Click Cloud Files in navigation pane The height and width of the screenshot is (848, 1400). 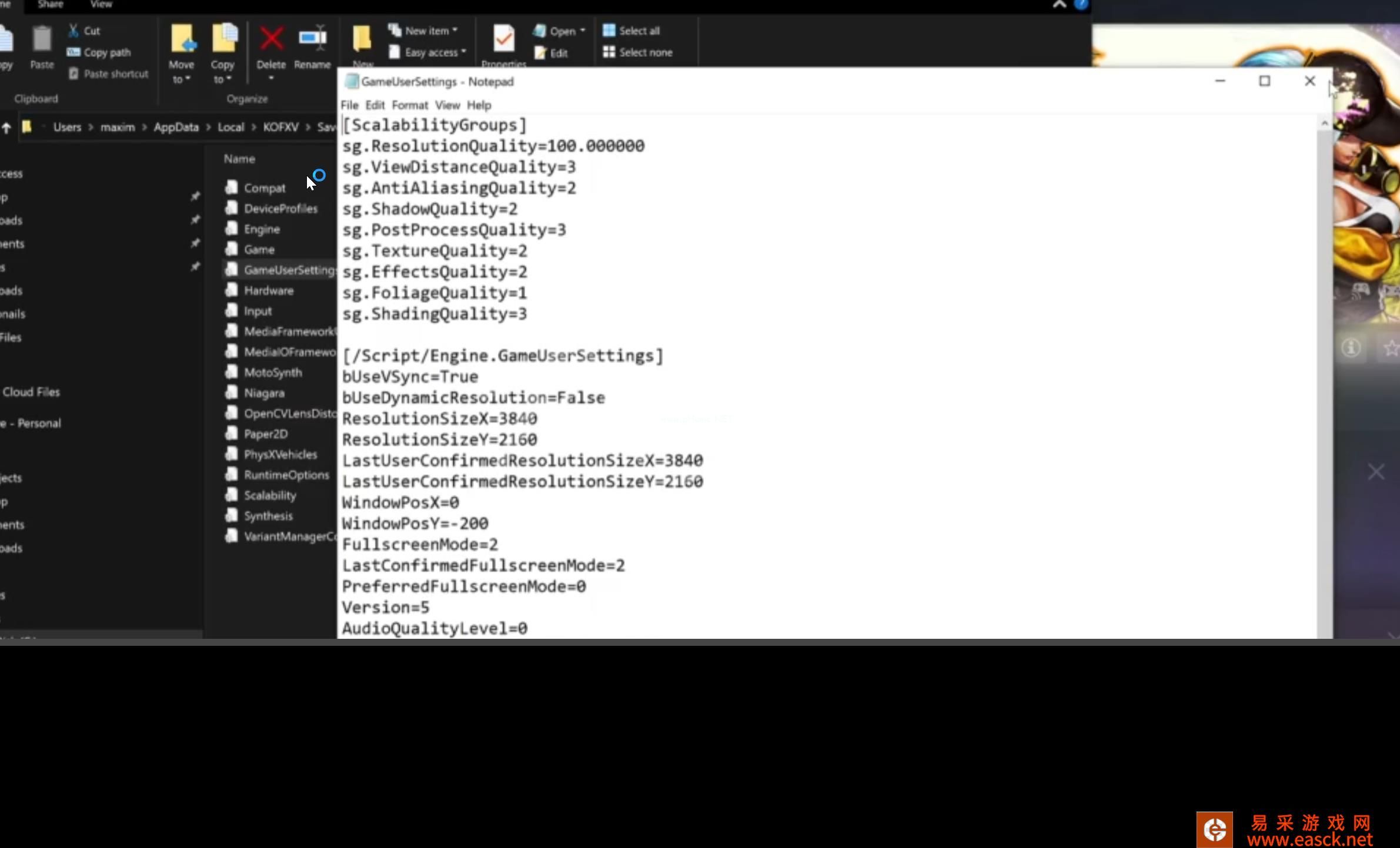pyautogui.click(x=31, y=392)
